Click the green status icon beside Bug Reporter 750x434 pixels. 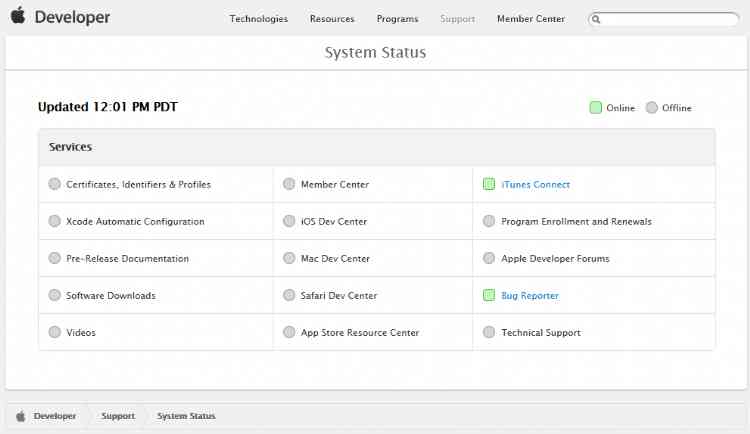(x=489, y=295)
